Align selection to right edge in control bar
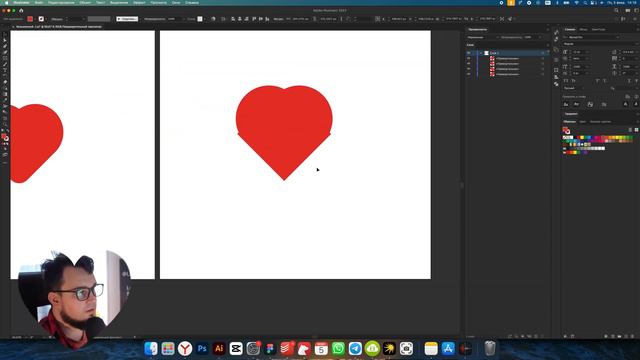This screenshot has height=360, width=640. tap(246, 19)
